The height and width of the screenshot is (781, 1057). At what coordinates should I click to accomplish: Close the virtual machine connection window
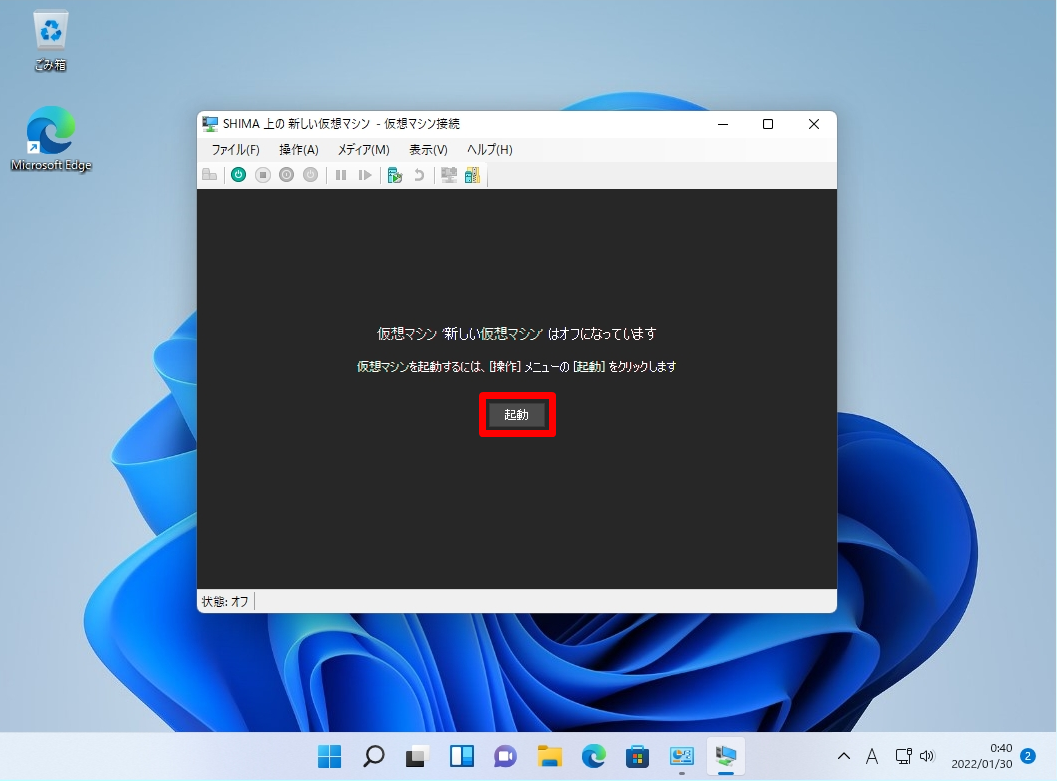coord(814,124)
